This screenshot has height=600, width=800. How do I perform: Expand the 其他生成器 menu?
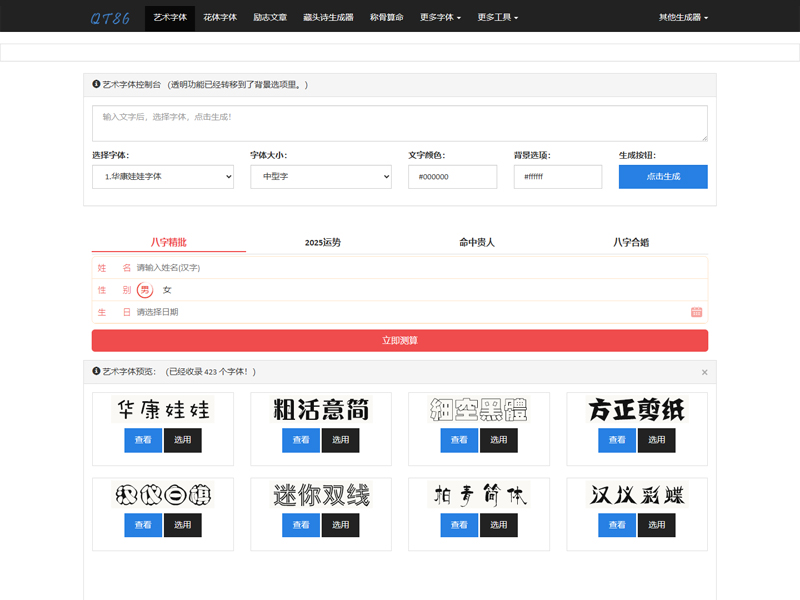(683, 17)
